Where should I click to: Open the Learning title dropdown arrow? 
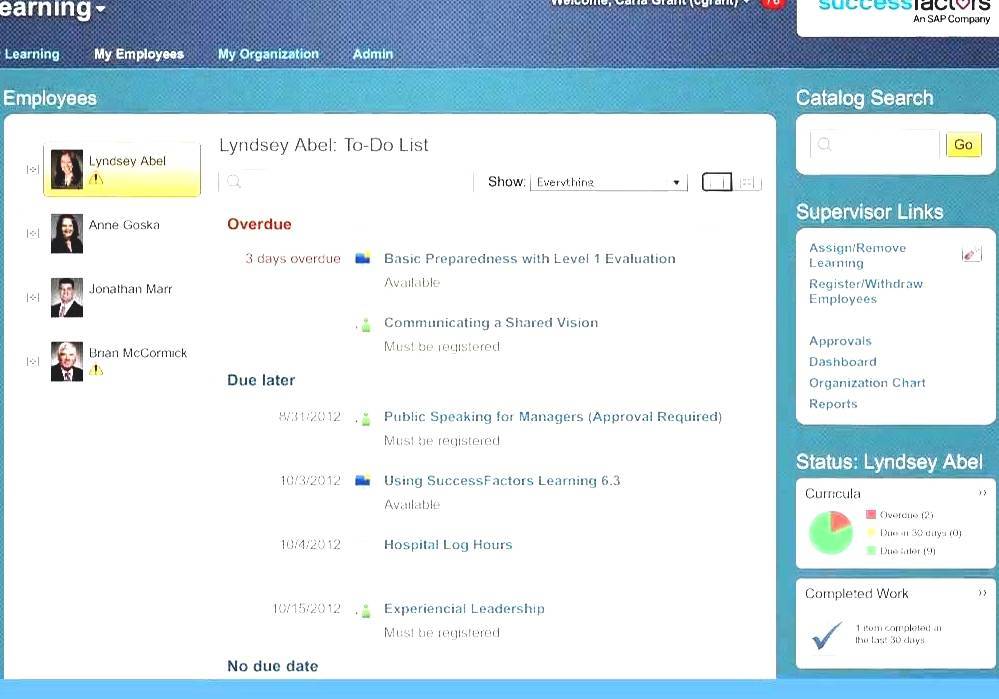click(100, 9)
